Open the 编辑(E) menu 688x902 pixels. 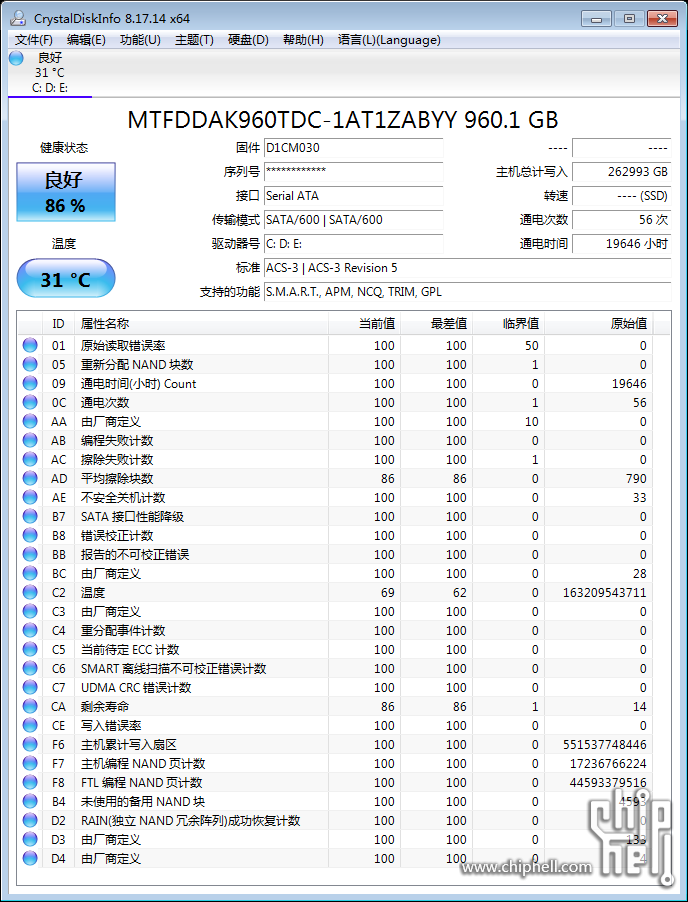pyautogui.click(x=86, y=40)
